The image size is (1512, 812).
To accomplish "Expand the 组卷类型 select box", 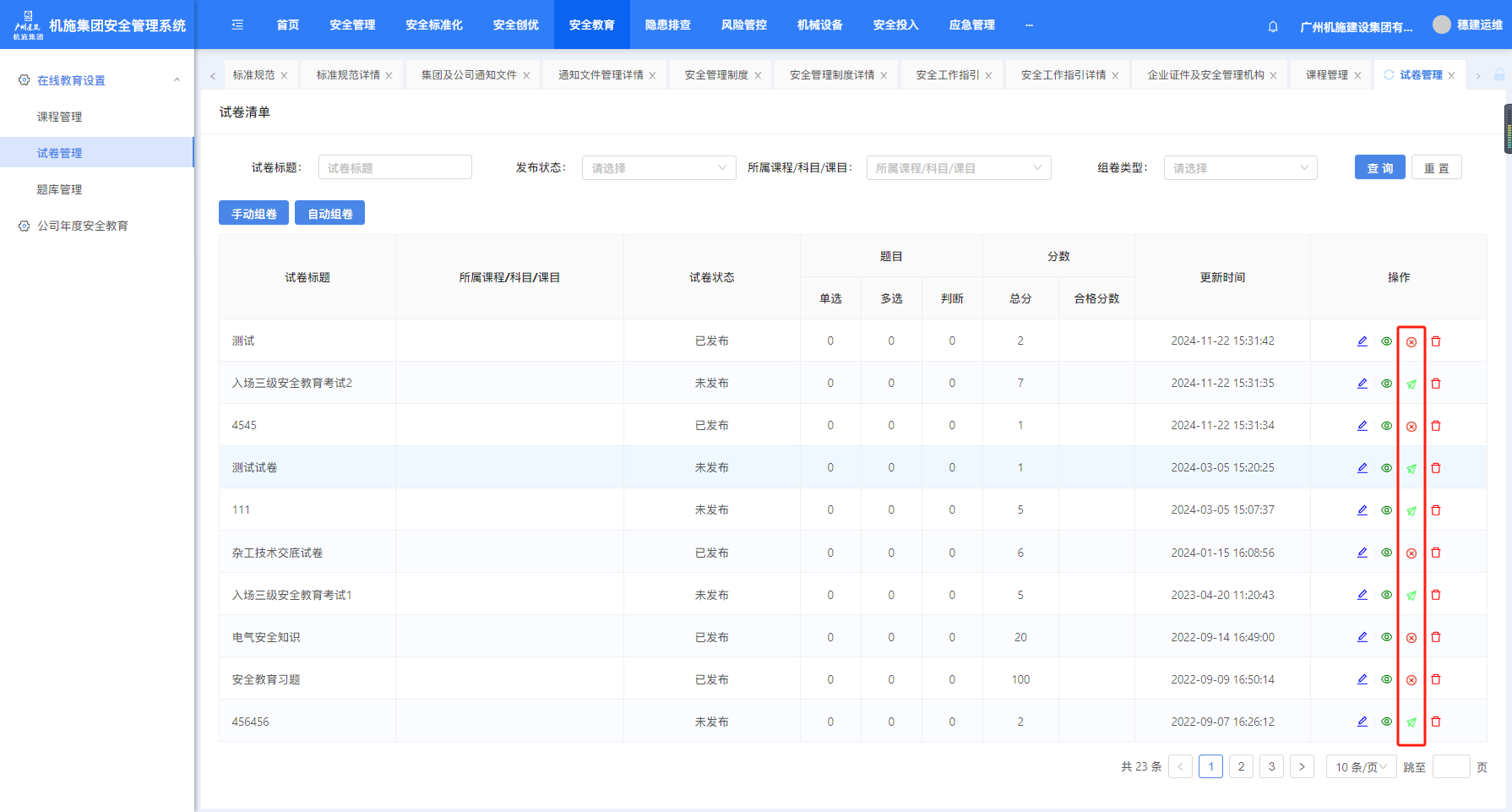I will pyautogui.click(x=1239, y=168).
